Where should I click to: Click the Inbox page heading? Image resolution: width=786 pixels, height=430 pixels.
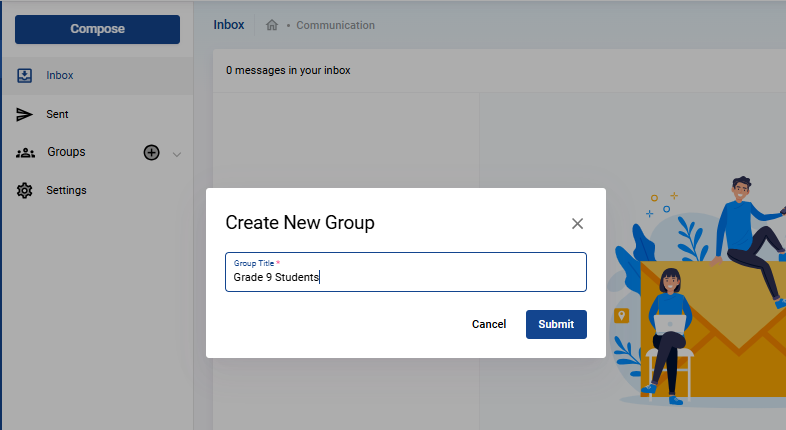(229, 25)
